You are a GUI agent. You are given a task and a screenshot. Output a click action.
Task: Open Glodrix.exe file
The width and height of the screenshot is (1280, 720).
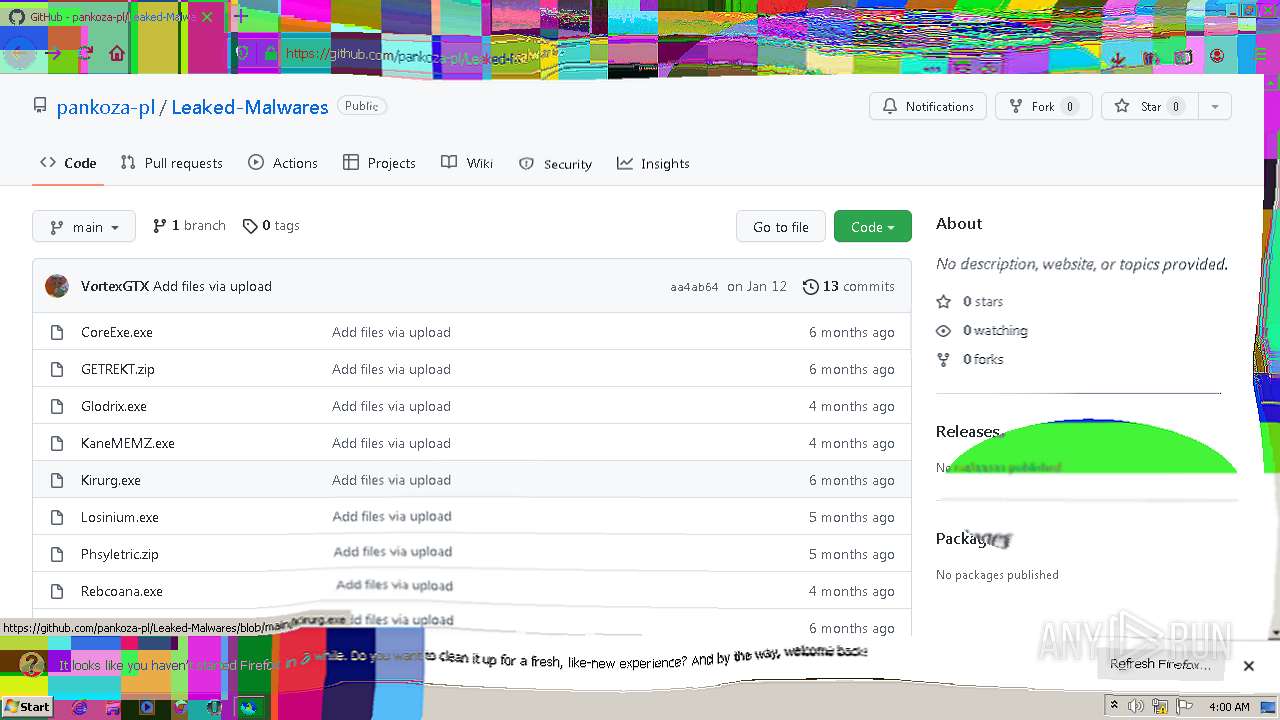114,406
